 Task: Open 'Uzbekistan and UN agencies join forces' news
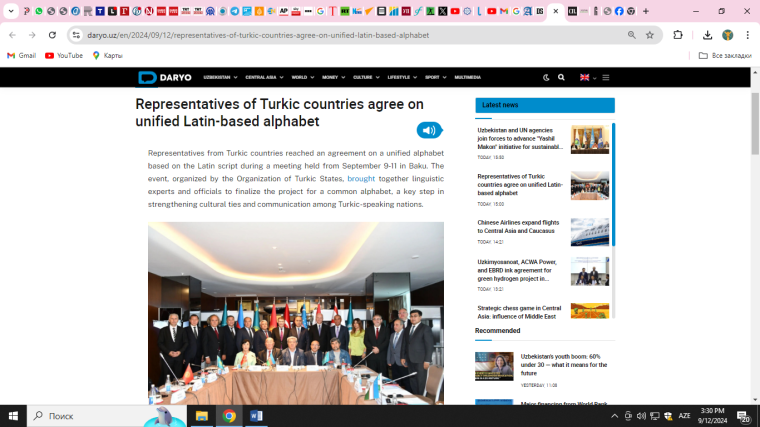point(520,139)
